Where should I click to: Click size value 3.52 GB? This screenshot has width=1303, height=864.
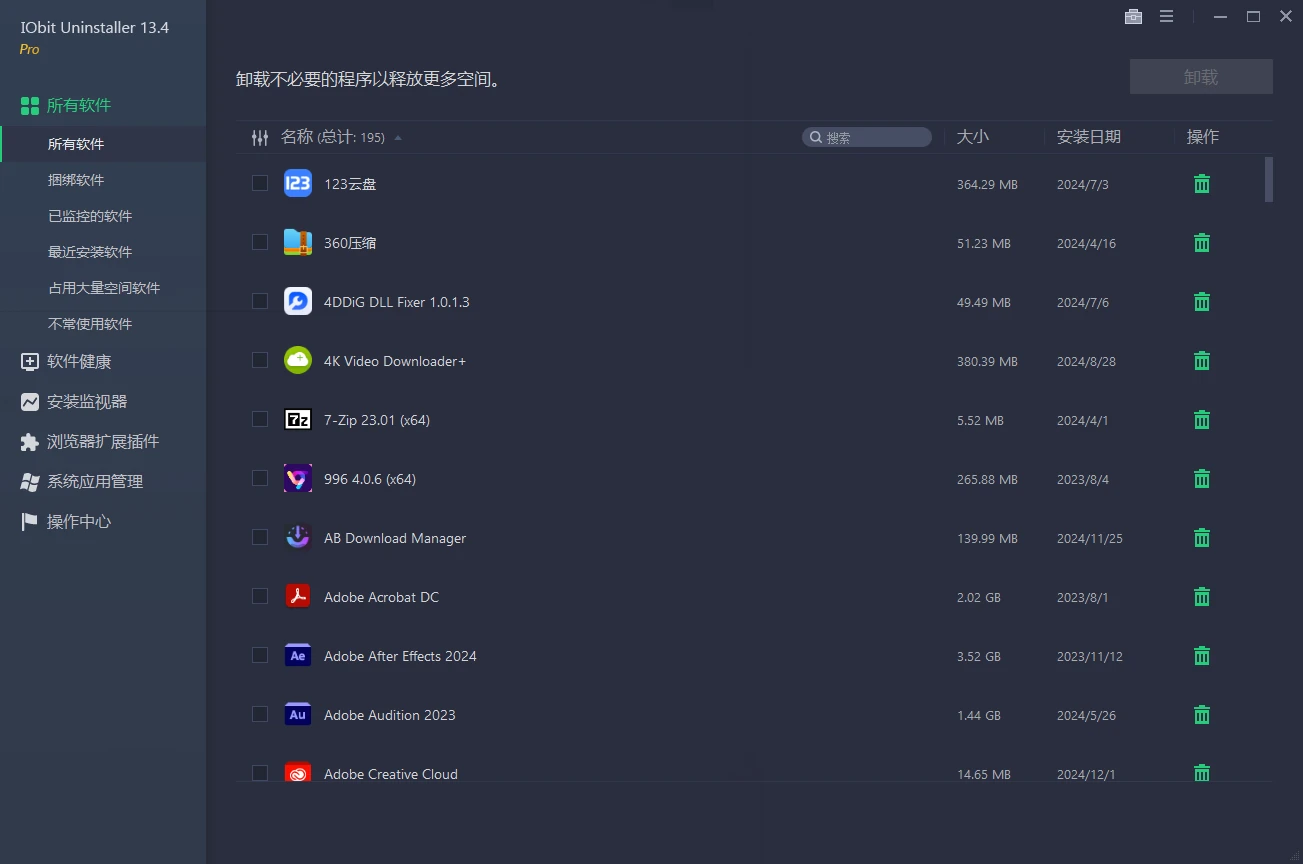[979, 657]
